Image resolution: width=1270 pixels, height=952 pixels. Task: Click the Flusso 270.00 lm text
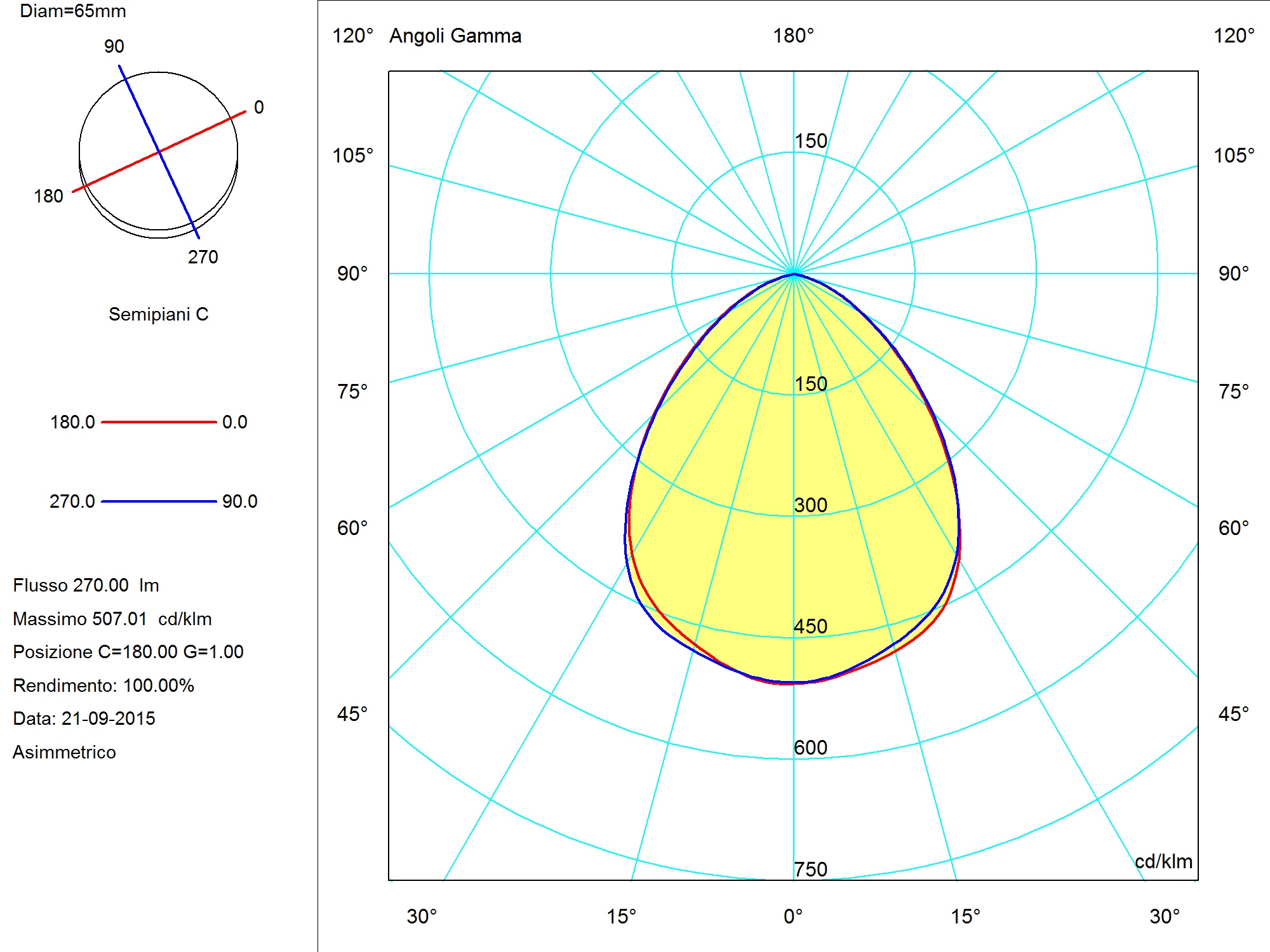pyautogui.click(x=86, y=585)
